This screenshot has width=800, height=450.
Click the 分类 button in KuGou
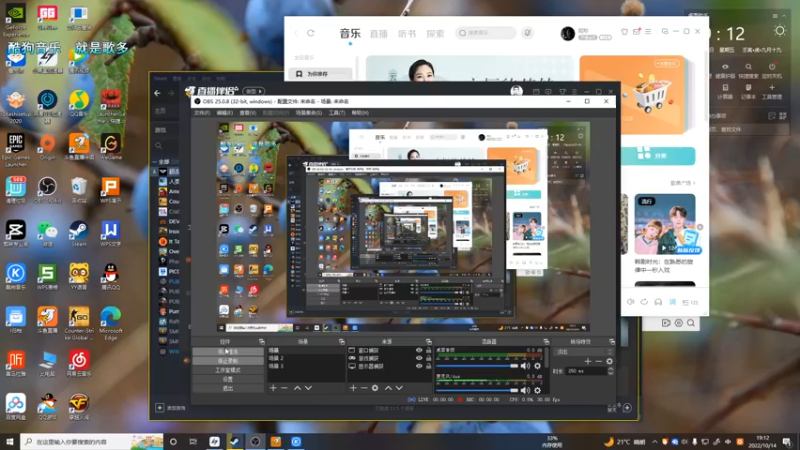658,155
